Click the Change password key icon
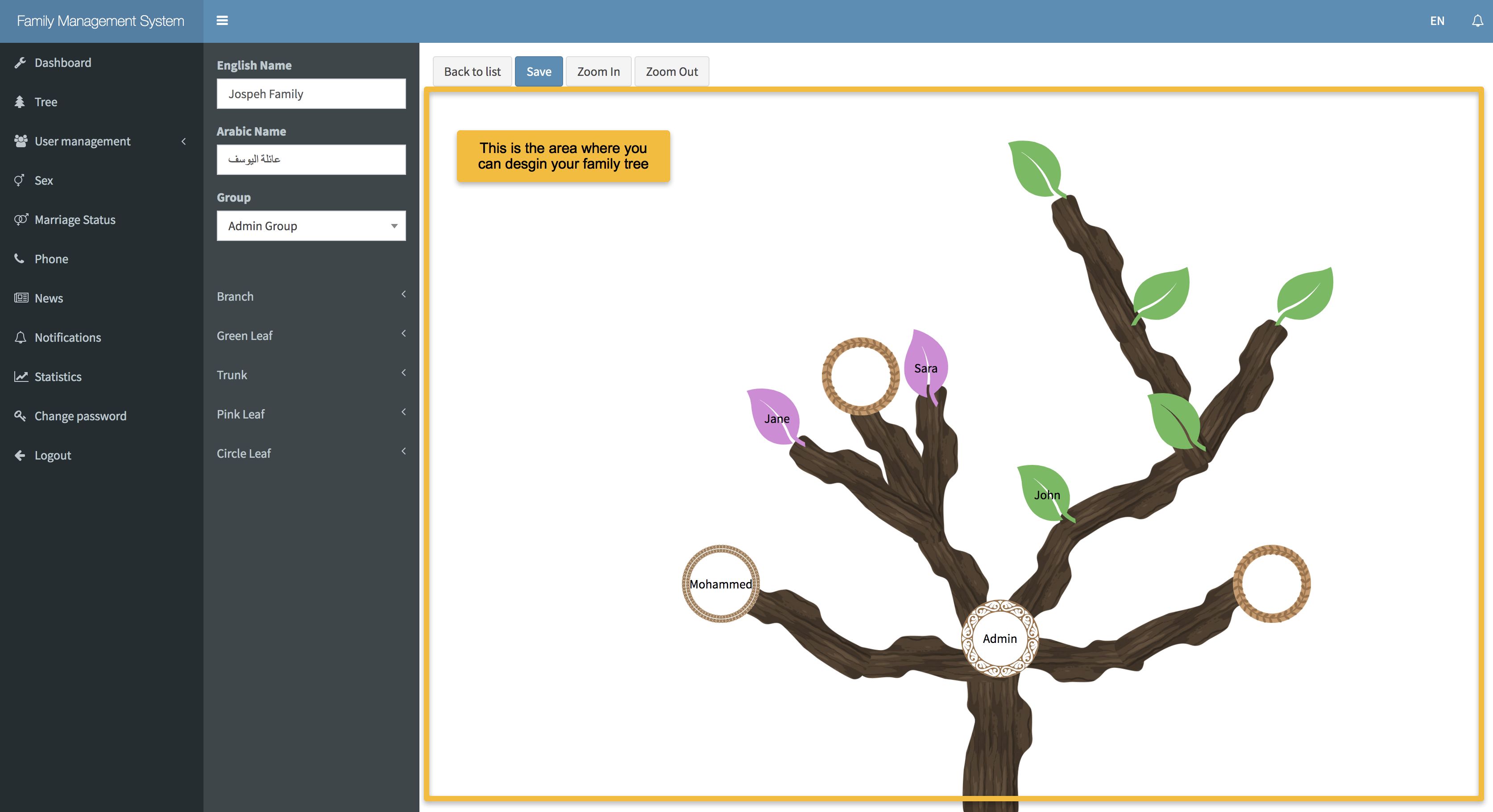Screen dimensions: 1493x812 (20, 415)
